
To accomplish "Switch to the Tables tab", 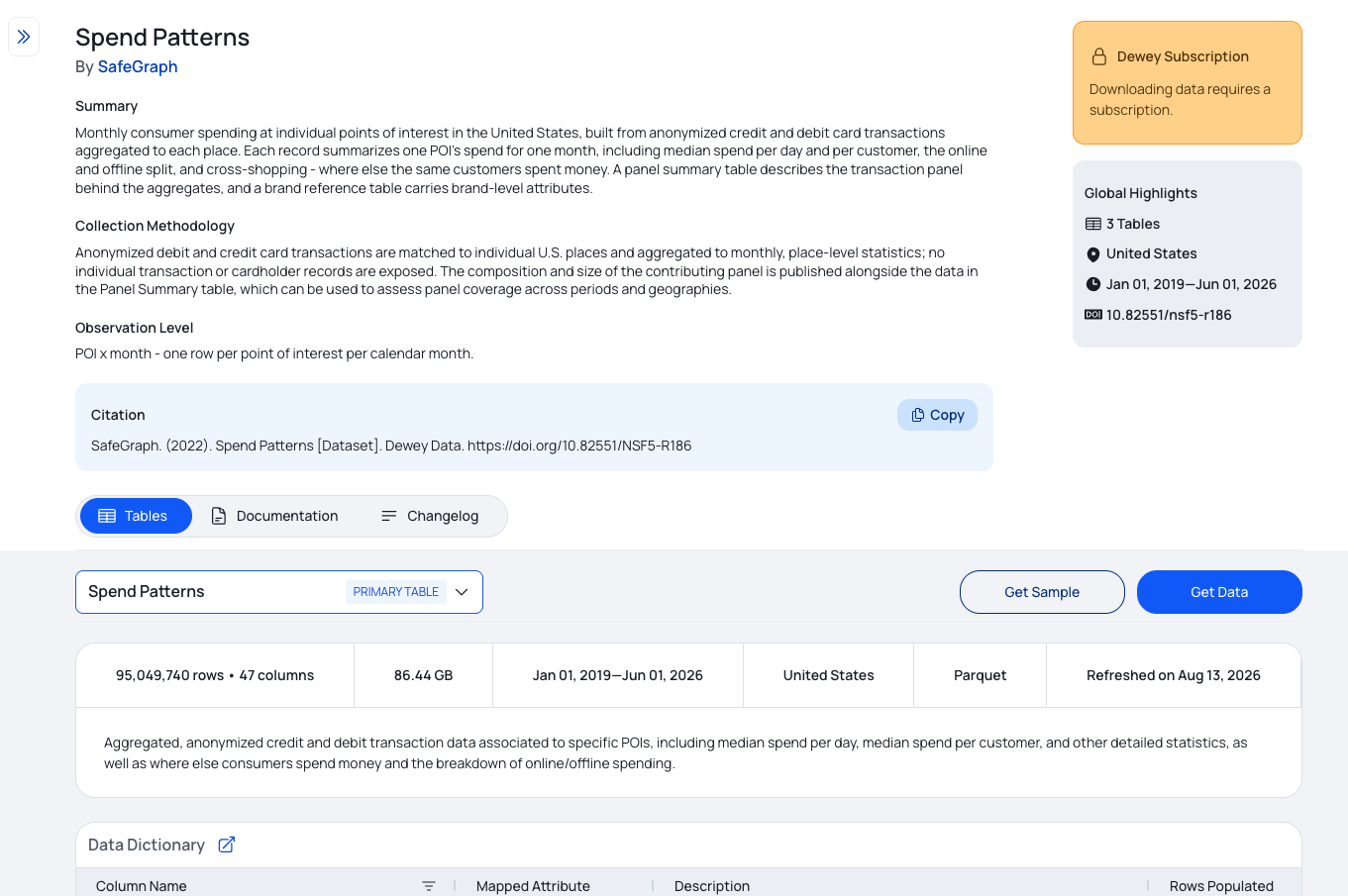I will pos(136,516).
